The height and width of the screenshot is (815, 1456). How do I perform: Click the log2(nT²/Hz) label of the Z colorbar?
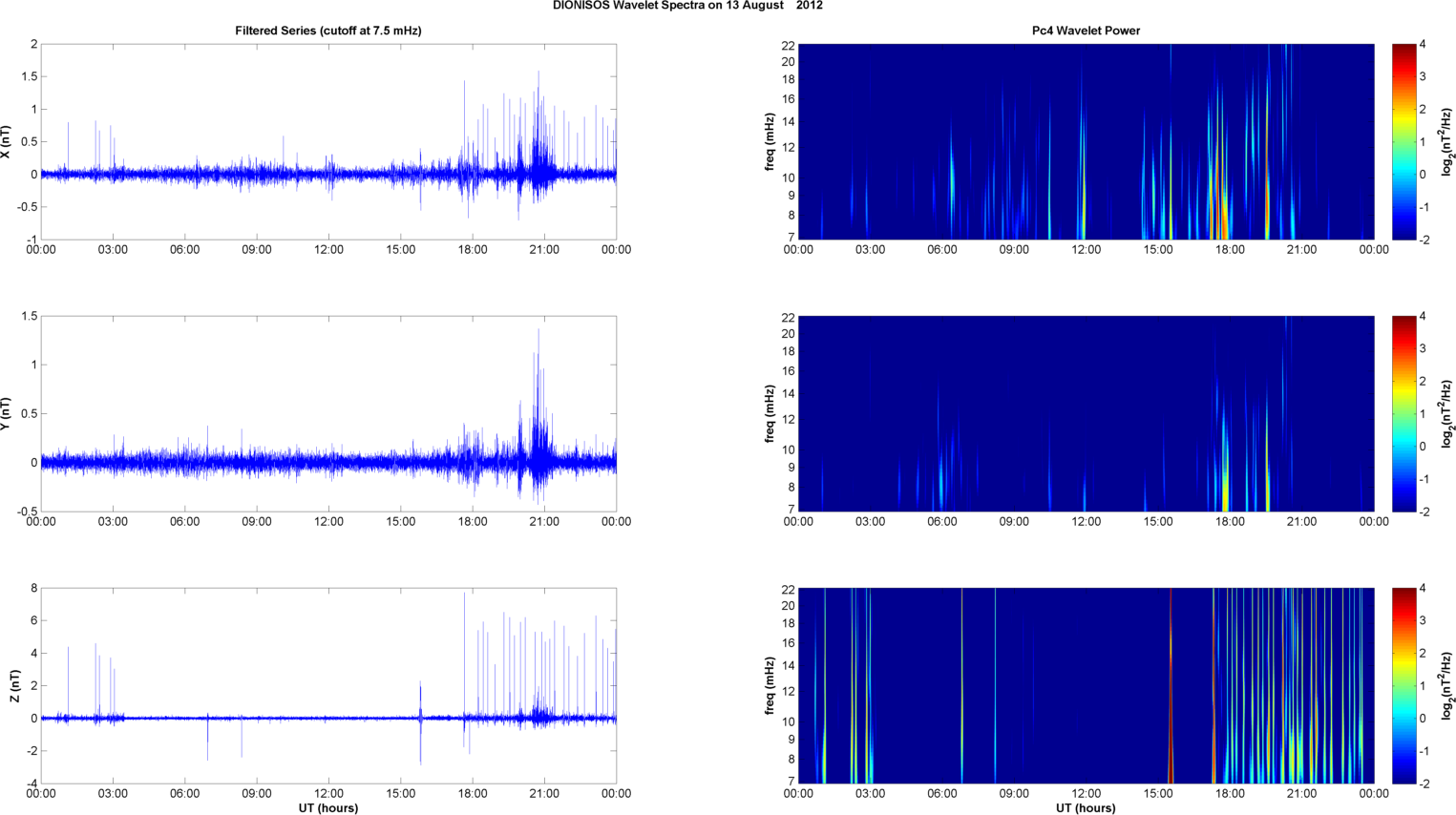[1447, 686]
